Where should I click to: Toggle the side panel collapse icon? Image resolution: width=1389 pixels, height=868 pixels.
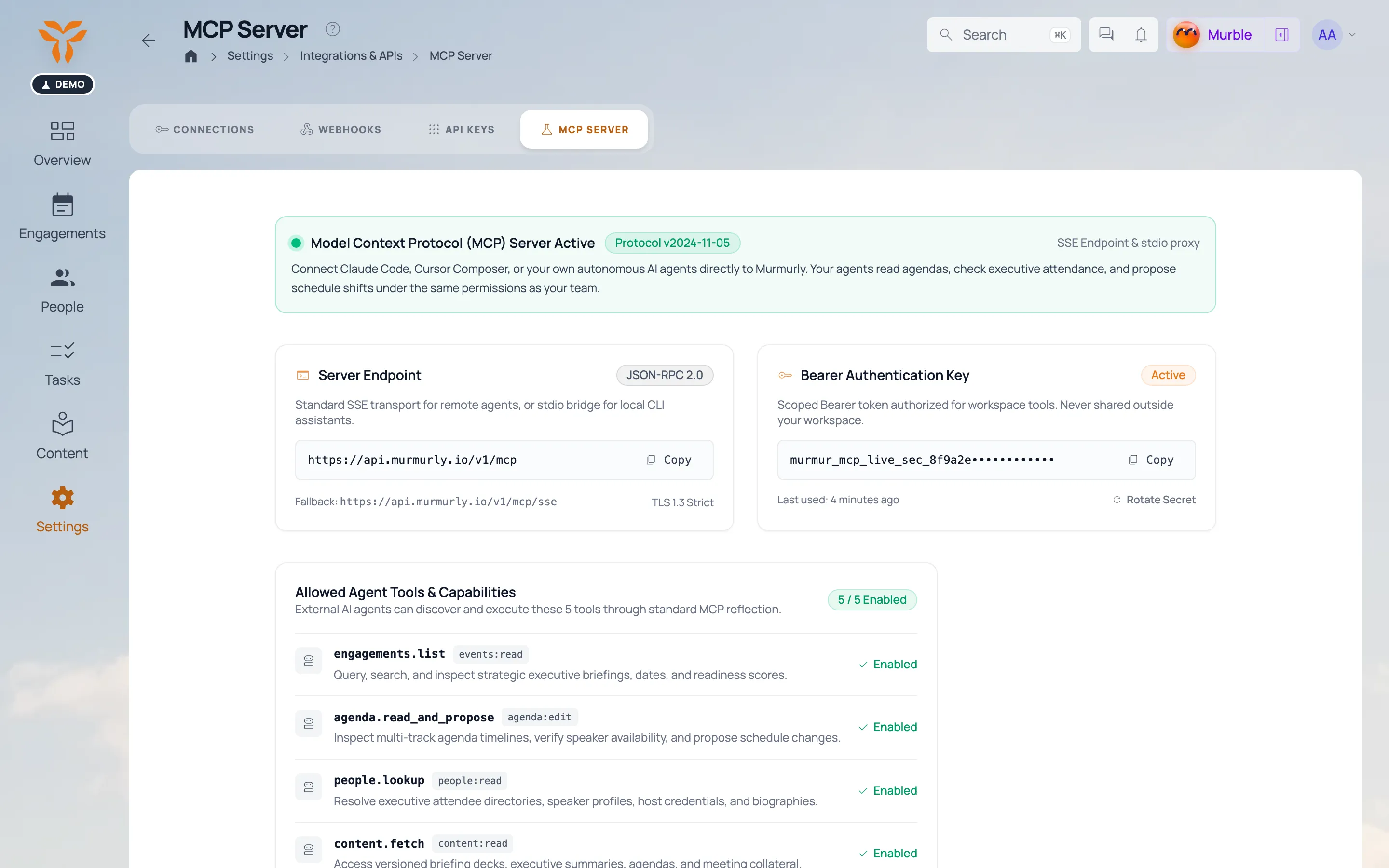click(1281, 34)
